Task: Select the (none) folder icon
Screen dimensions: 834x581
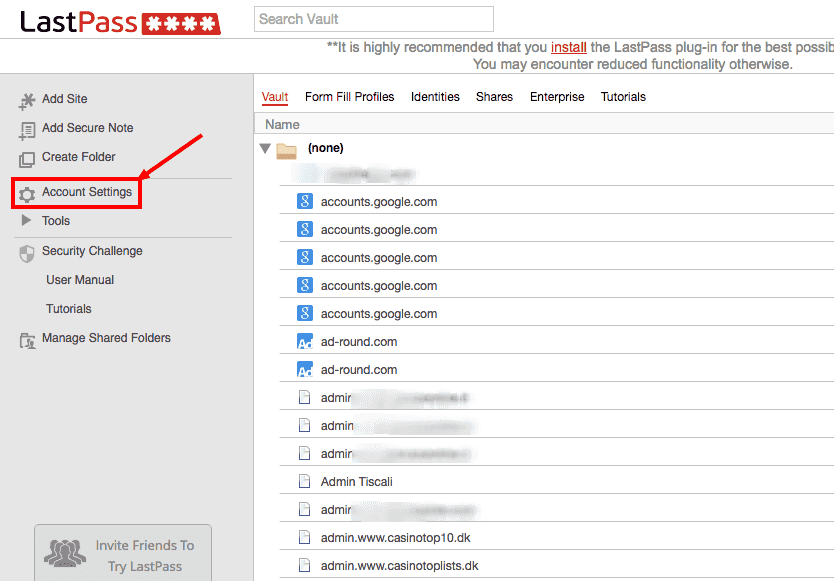Action: click(x=286, y=151)
